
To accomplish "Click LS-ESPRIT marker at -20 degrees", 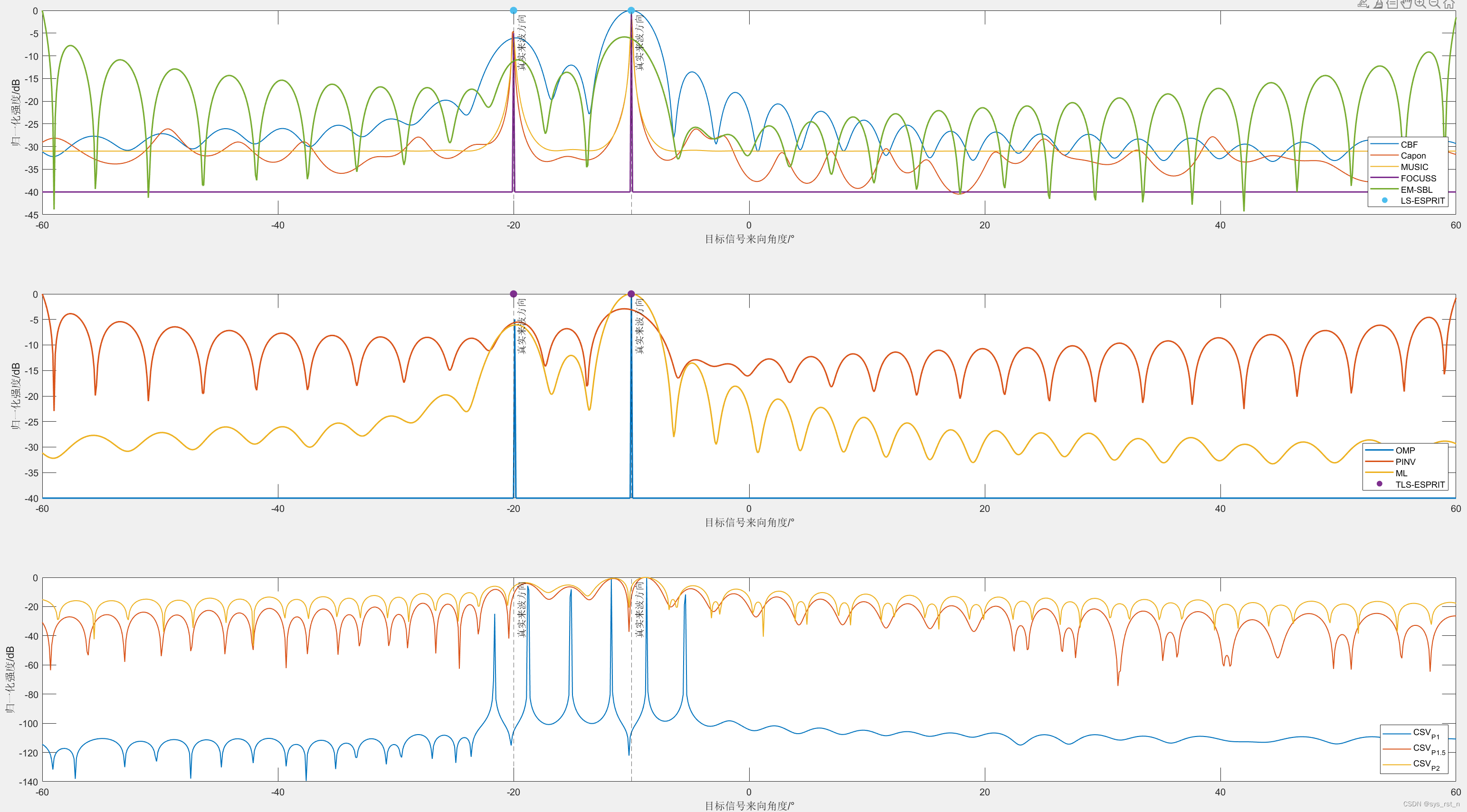I will 513,10.
